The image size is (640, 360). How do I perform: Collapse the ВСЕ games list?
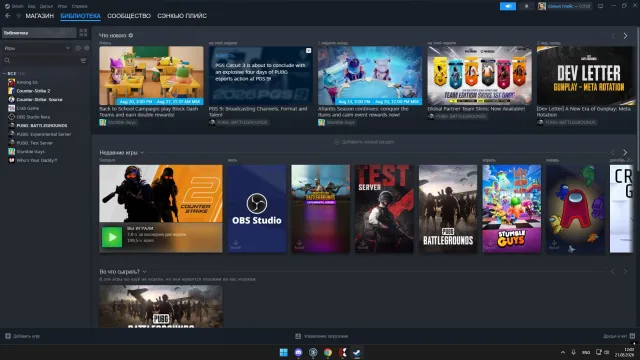coord(4,73)
